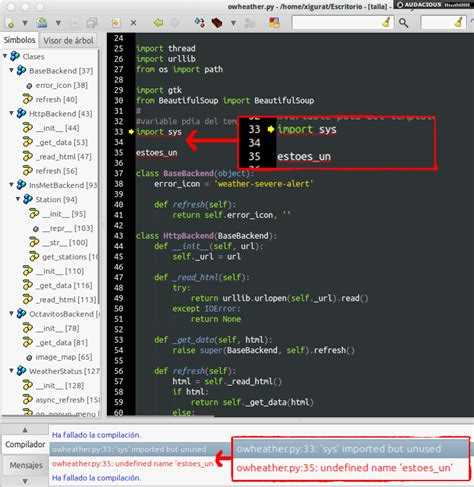
Task: Select the "undefined name 'estoes_un'" error message
Action: [x=133, y=464]
